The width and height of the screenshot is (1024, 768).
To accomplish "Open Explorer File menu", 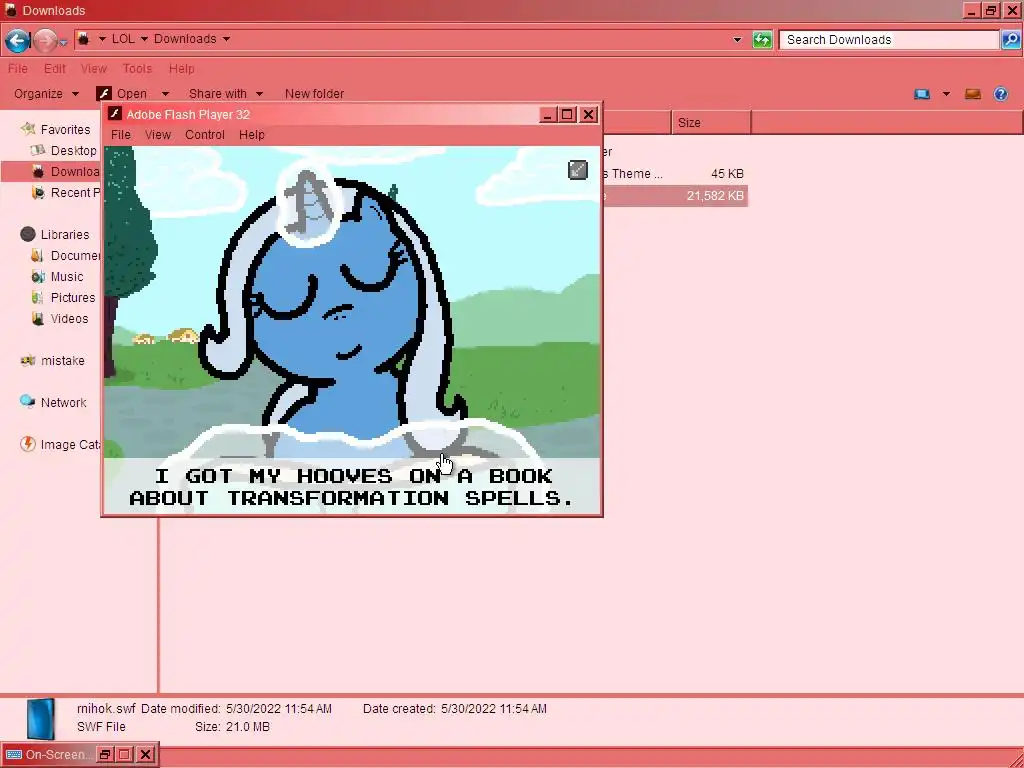I will [18, 69].
